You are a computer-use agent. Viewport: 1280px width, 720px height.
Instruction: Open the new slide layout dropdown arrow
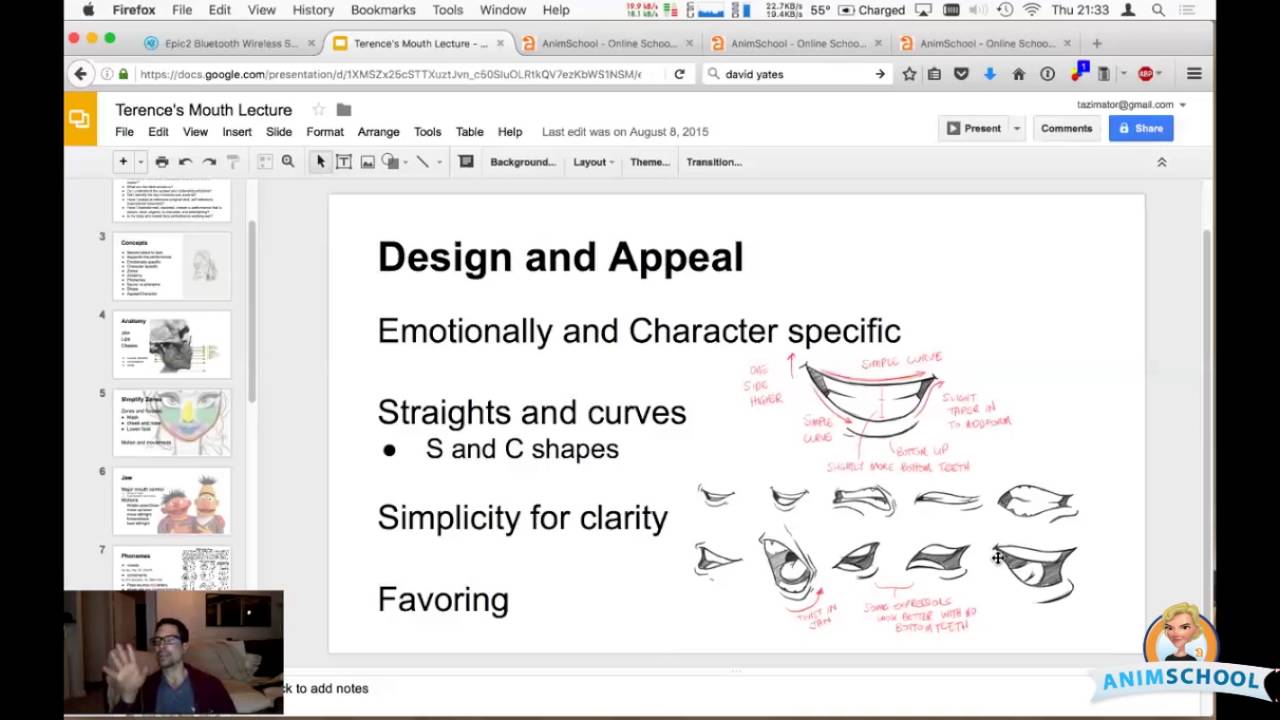[140, 162]
